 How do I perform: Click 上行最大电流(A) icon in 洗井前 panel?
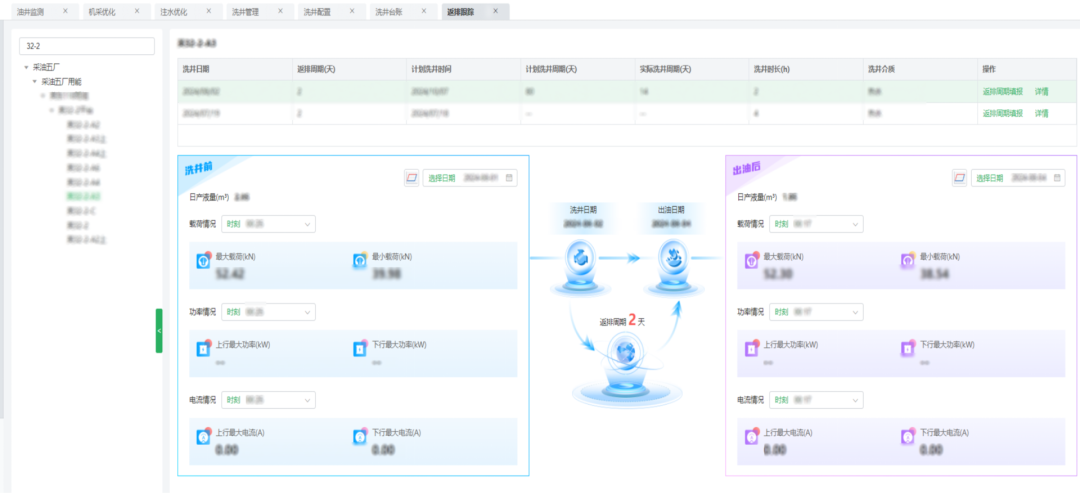tap(203, 436)
